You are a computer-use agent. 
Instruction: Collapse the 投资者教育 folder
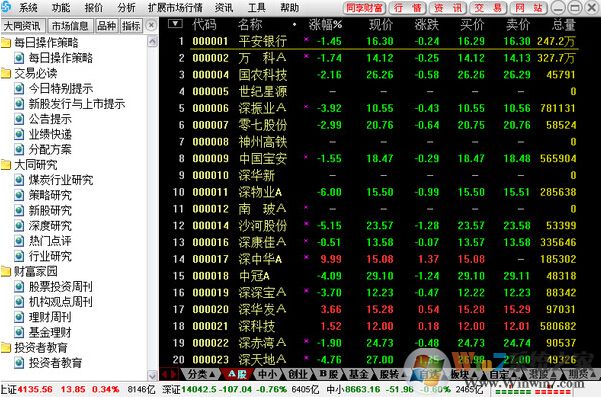click(6, 348)
